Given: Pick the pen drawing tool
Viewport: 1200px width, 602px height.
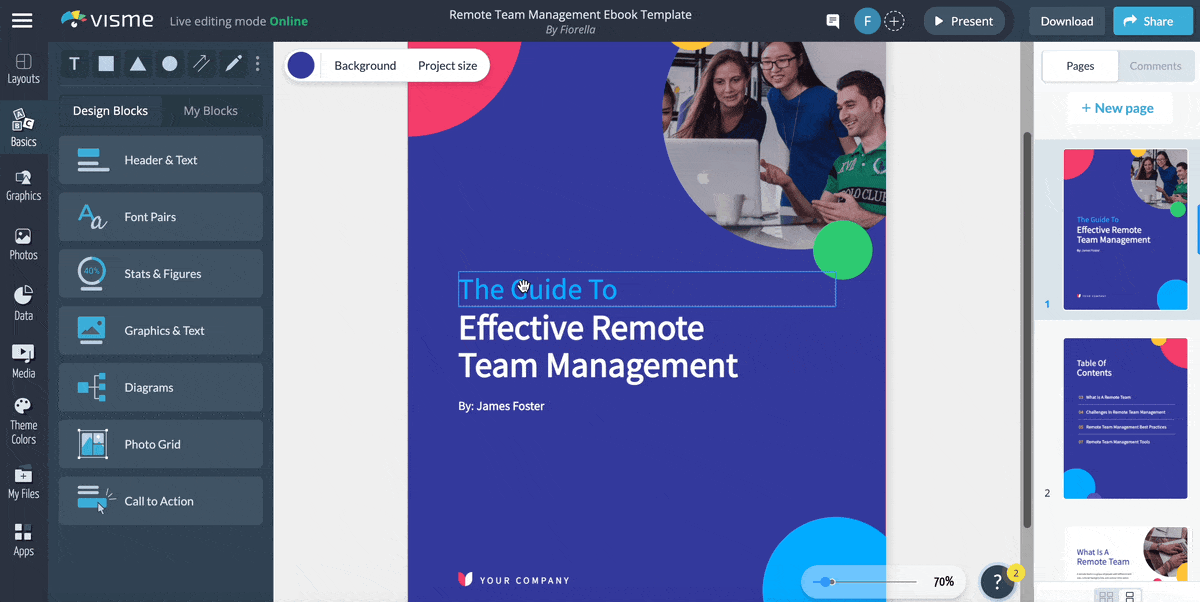Looking at the screenshot, I should point(233,64).
